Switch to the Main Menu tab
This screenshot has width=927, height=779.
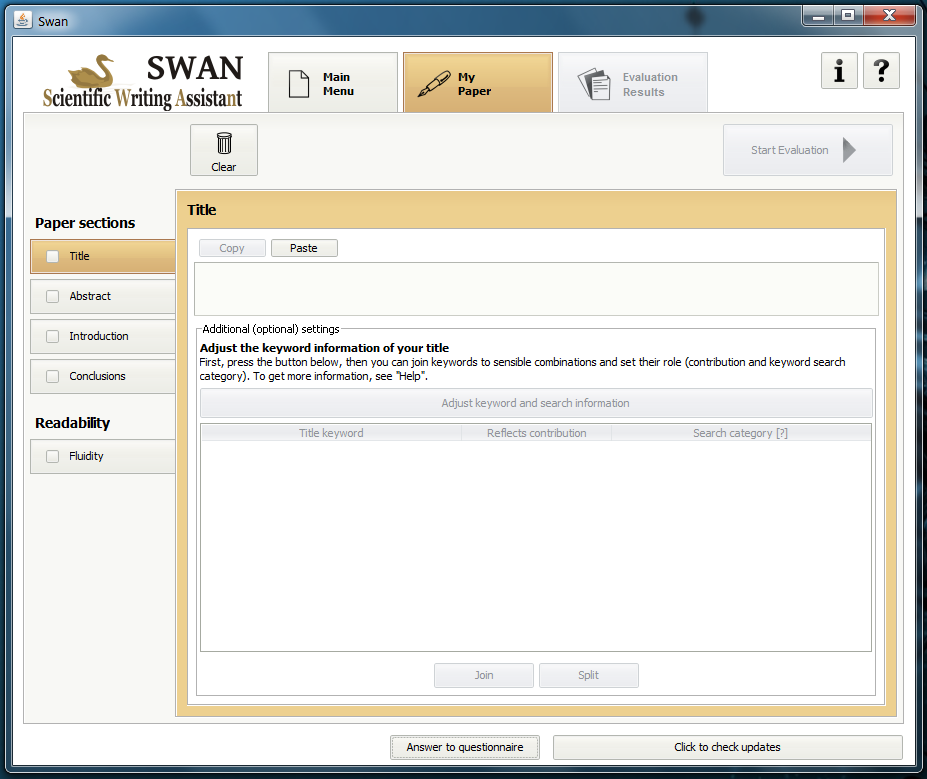point(333,83)
